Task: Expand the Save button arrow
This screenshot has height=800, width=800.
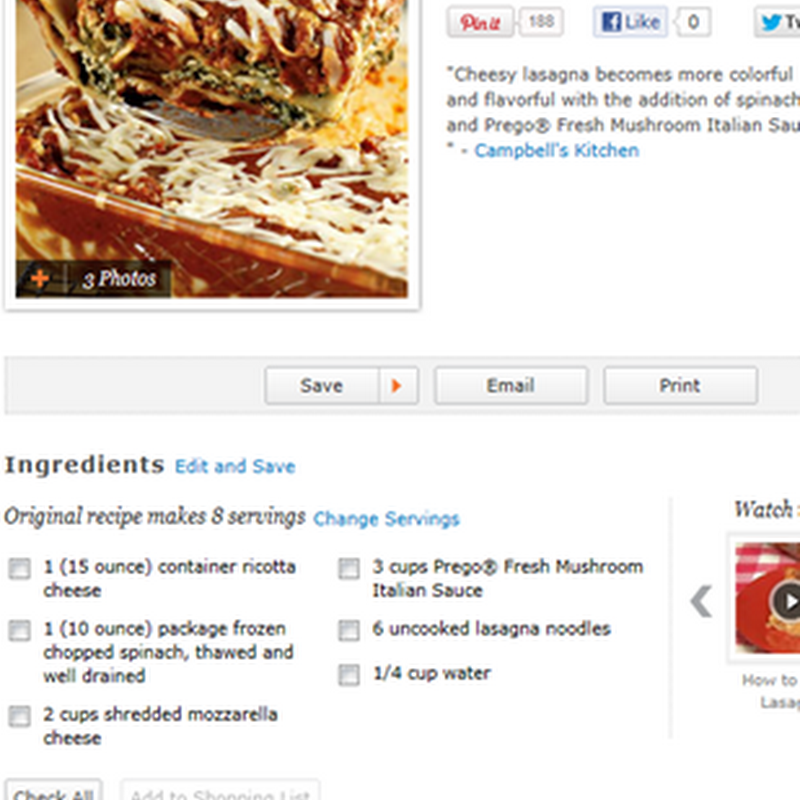Action: point(397,386)
